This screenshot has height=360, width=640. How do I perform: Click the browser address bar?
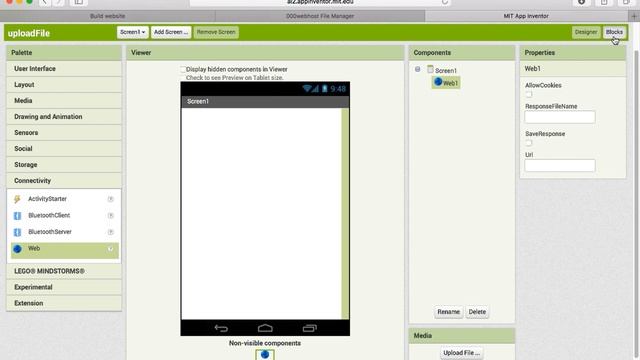[320, 2]
